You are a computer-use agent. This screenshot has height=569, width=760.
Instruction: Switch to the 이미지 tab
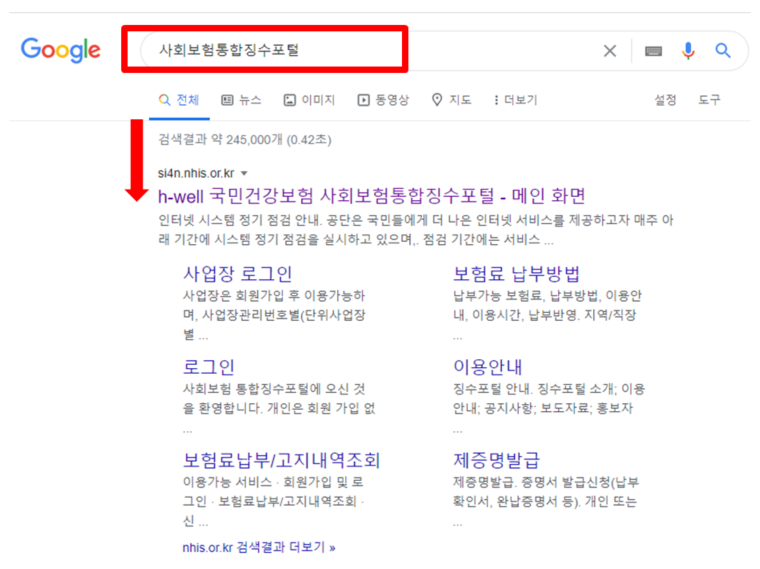pos(309,100)
